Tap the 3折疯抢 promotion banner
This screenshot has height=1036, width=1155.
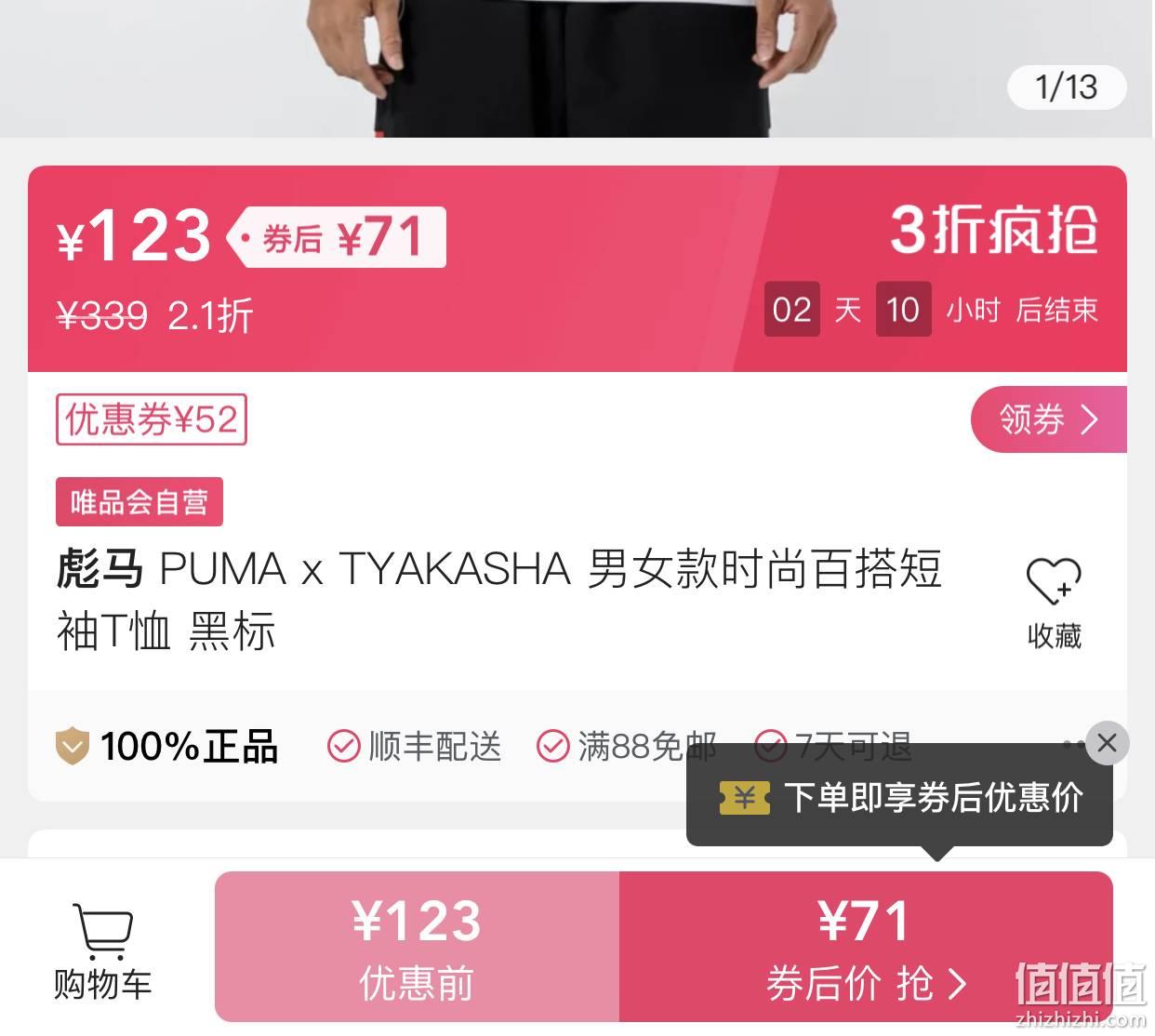tap(993, 230)
